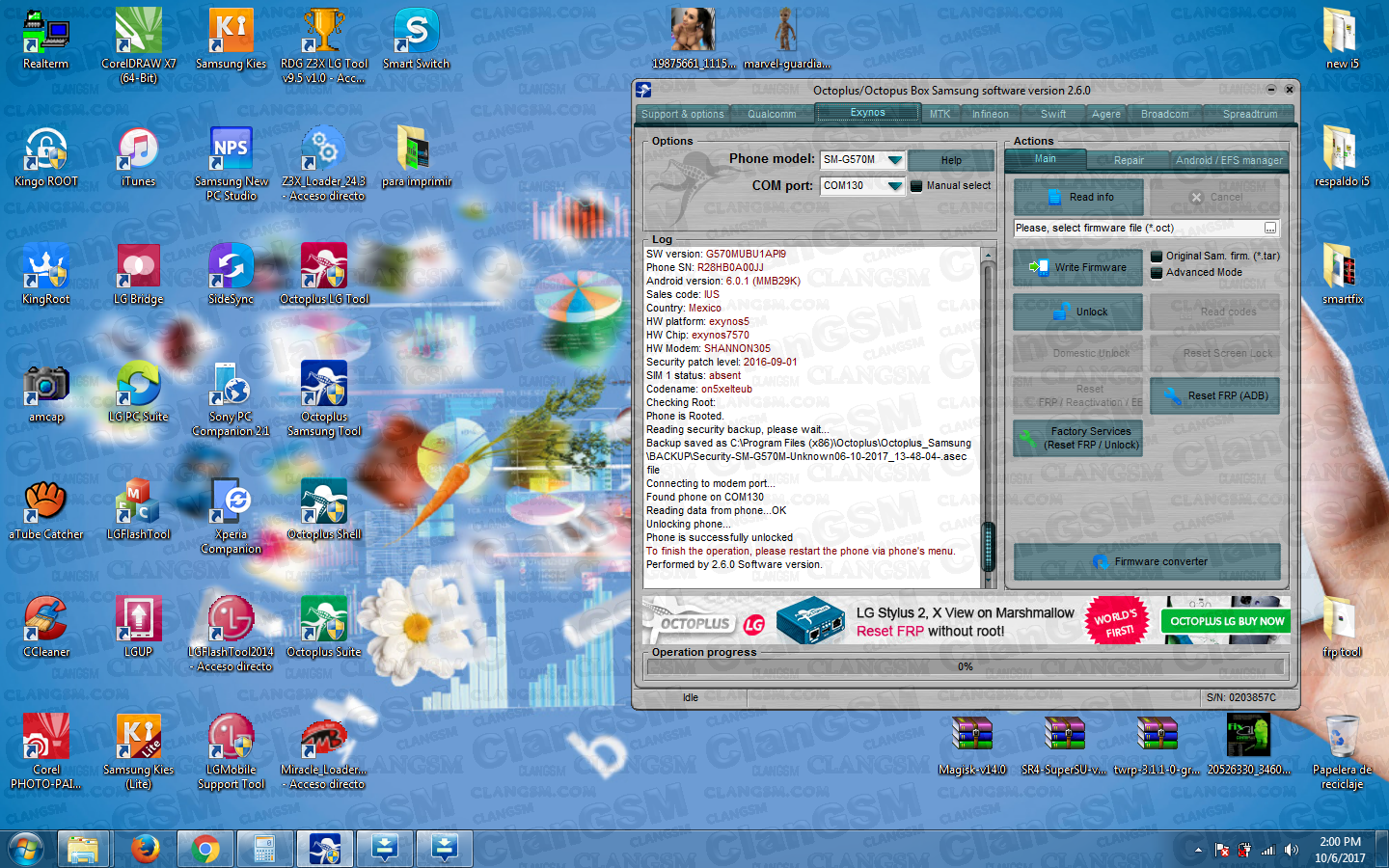Screen dimensions: 1389x868
Task: Open the Smart Switch desktop icon
Action: 417,39
